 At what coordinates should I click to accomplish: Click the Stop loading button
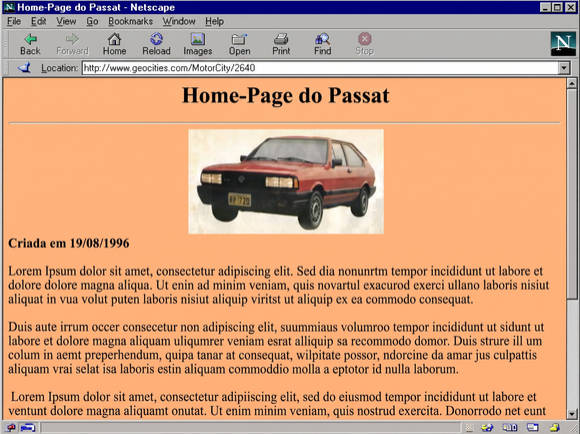[364, 44]
